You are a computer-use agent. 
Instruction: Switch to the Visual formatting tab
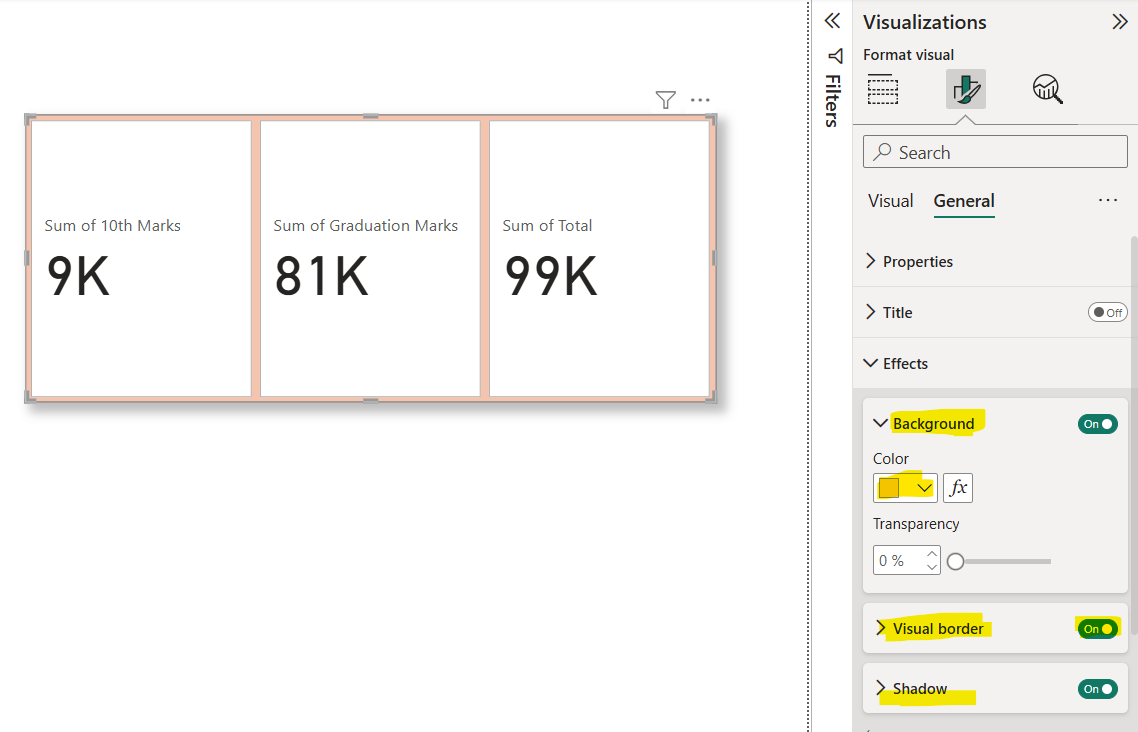tap(890, 201)
